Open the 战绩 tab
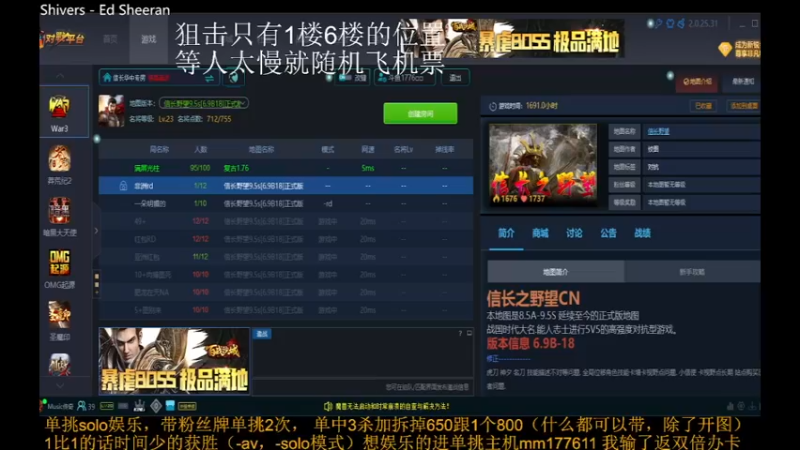This screenshot has width=800, height=450. click(x=642, y=233)
